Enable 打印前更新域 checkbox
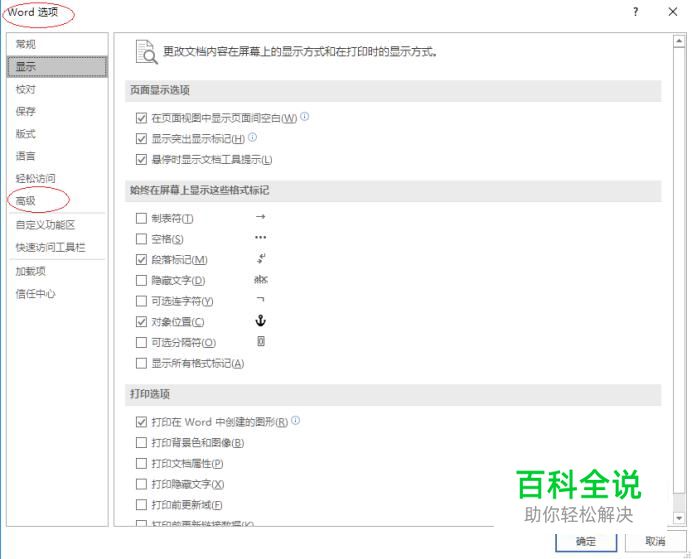Image resolution: width=692 pixels, height=559 pixels. coord(141,504)
